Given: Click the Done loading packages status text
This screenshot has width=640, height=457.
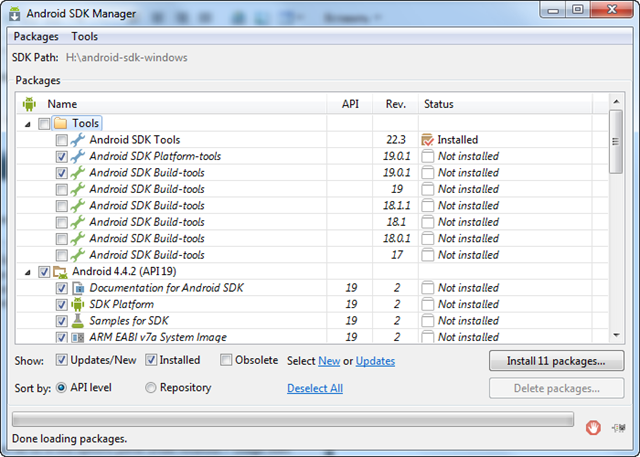Looking at the screenshot, I should (x=69, y=439).
